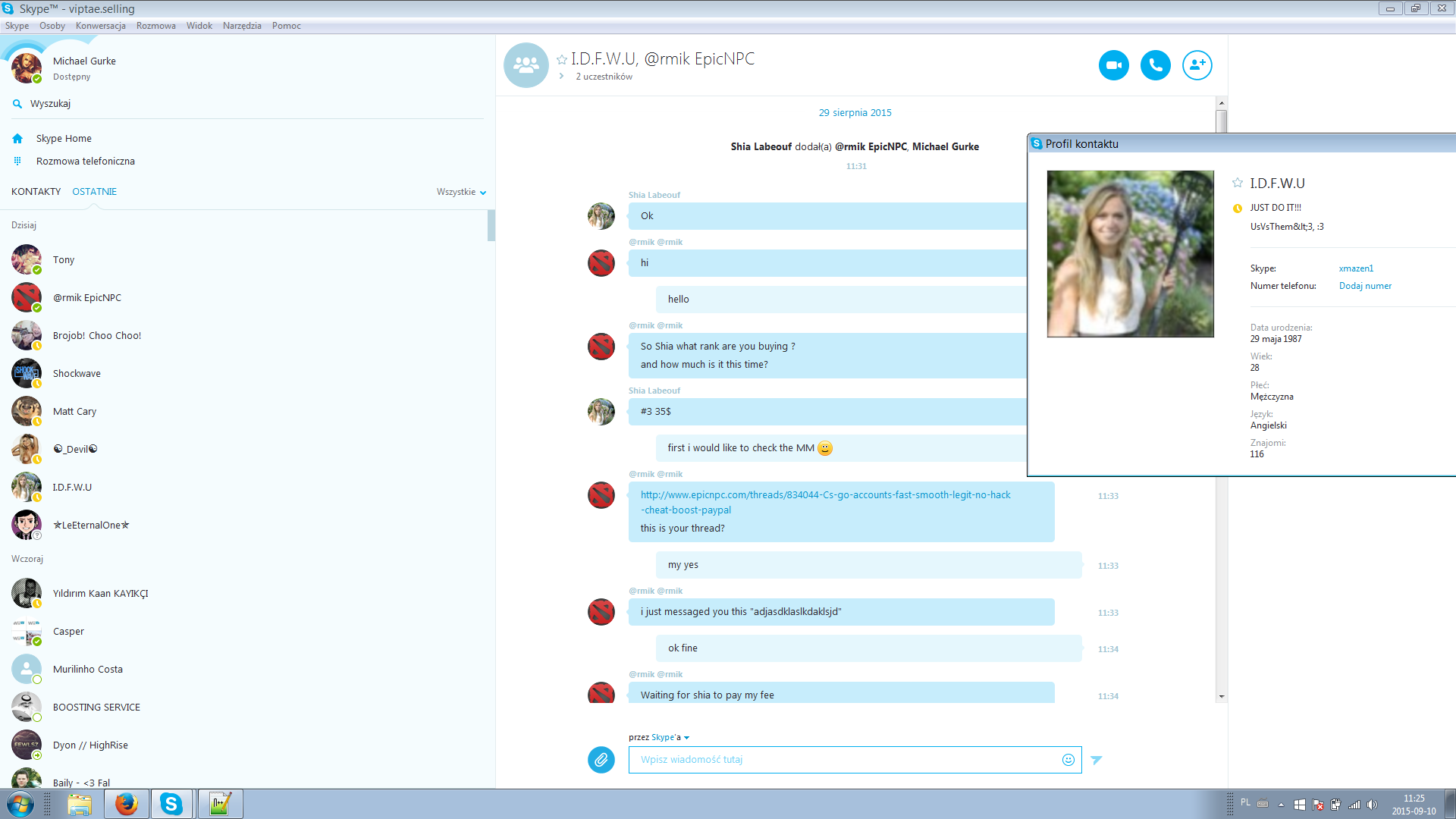The width and height of the screenshot is (1456, 819).
Task: Launch Firefox from the taskbar
Action: tap(127, 804)
